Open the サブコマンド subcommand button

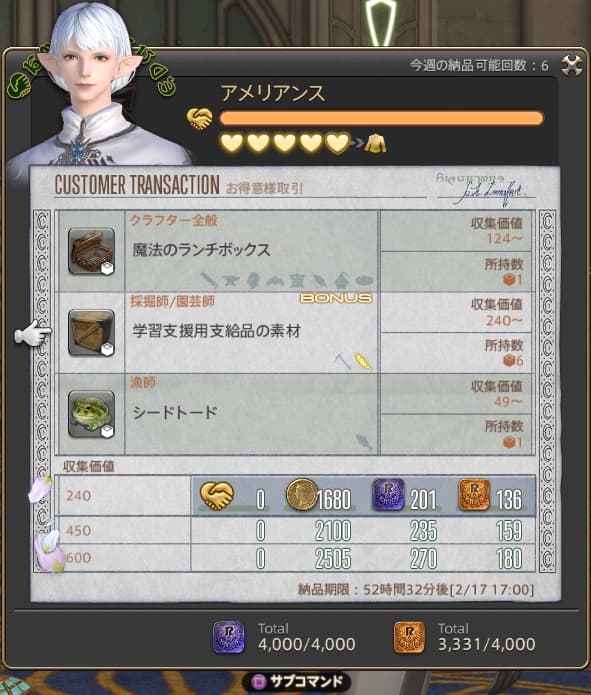297,680
